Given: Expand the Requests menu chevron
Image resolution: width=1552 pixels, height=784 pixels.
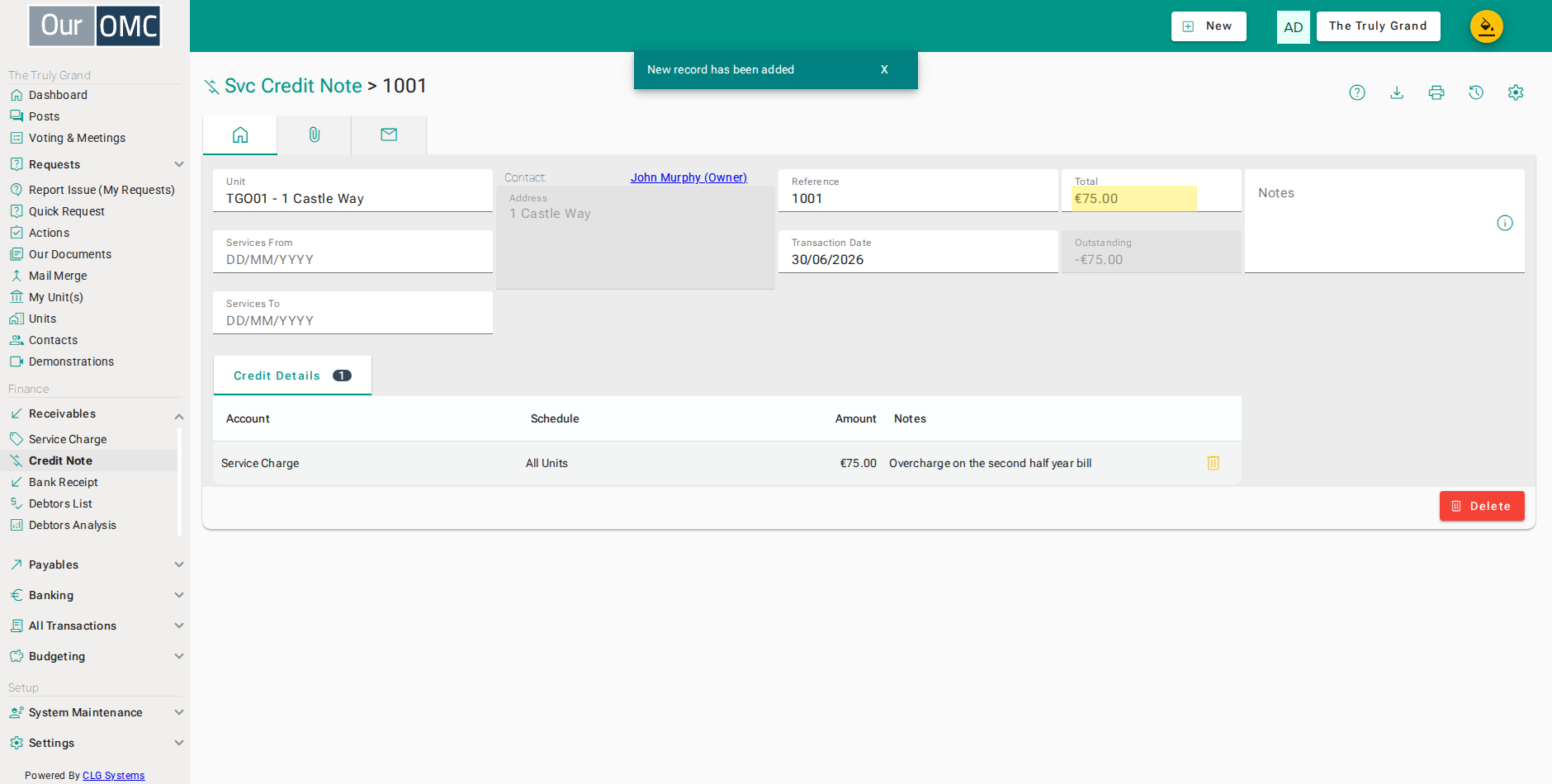Looking at the screenshot, I should pyautogui.click(x=179, y=164).
